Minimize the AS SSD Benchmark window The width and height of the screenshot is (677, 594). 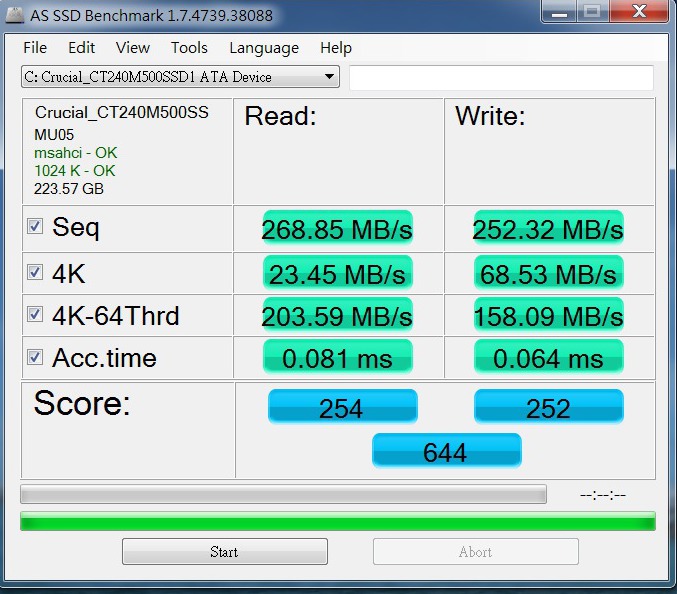click(x=559, y=11)
